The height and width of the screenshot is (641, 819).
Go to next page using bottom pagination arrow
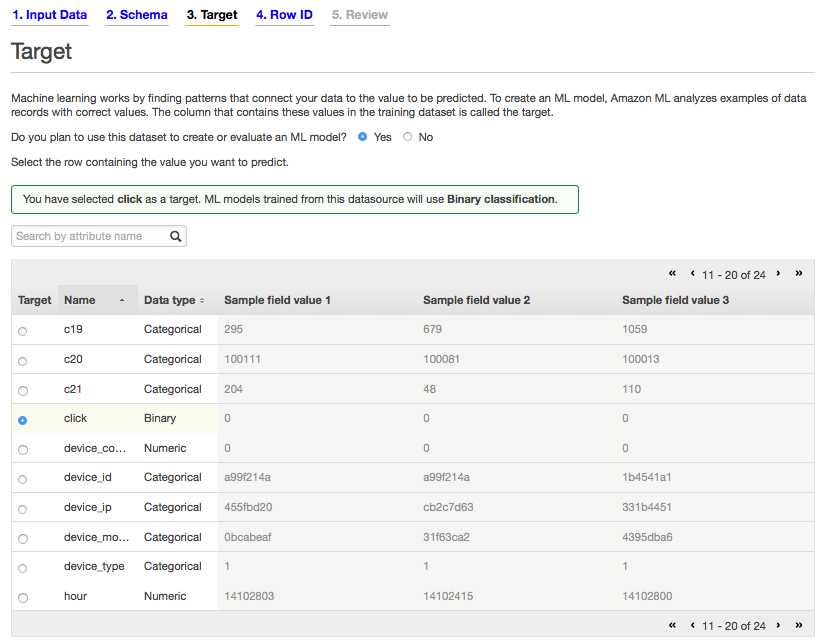[778, 625]
